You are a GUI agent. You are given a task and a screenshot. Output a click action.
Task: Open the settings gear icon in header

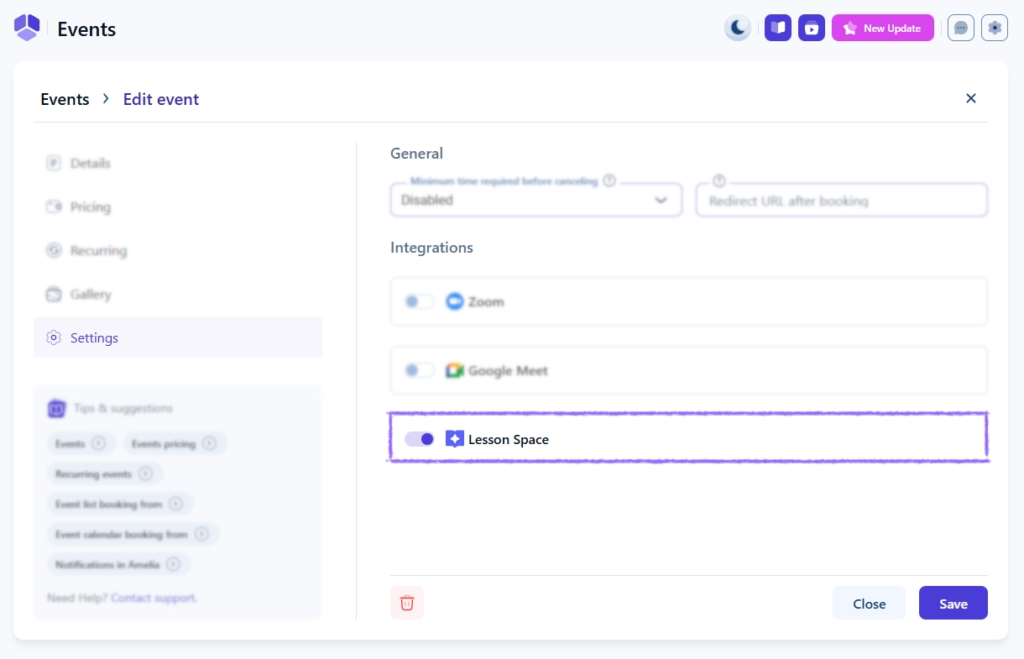pyautogui.click(x=994, y=28)
